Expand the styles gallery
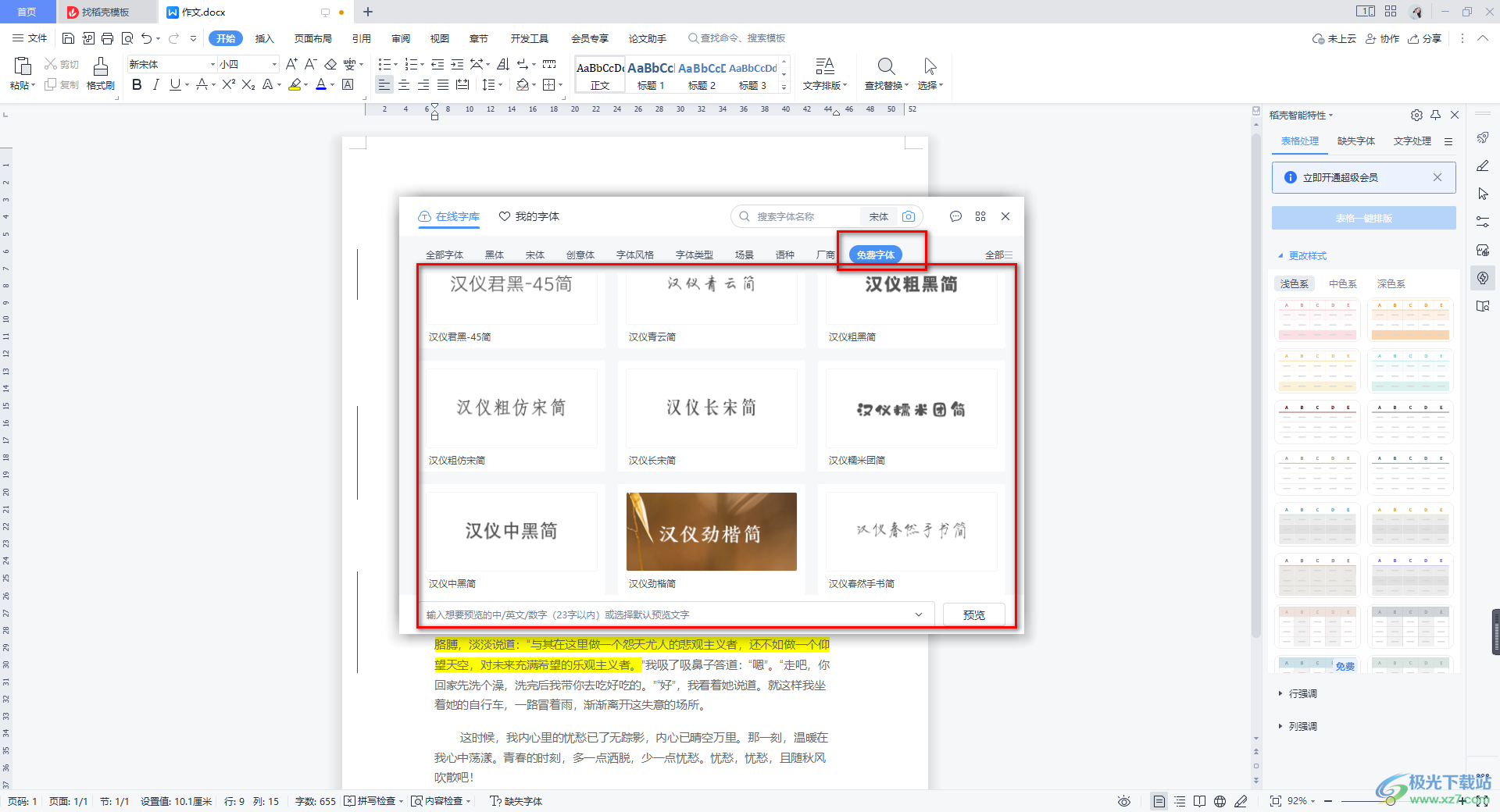The width and height of the screenshot is (1500, 812). pyautogui.click(x=784, y=87)
